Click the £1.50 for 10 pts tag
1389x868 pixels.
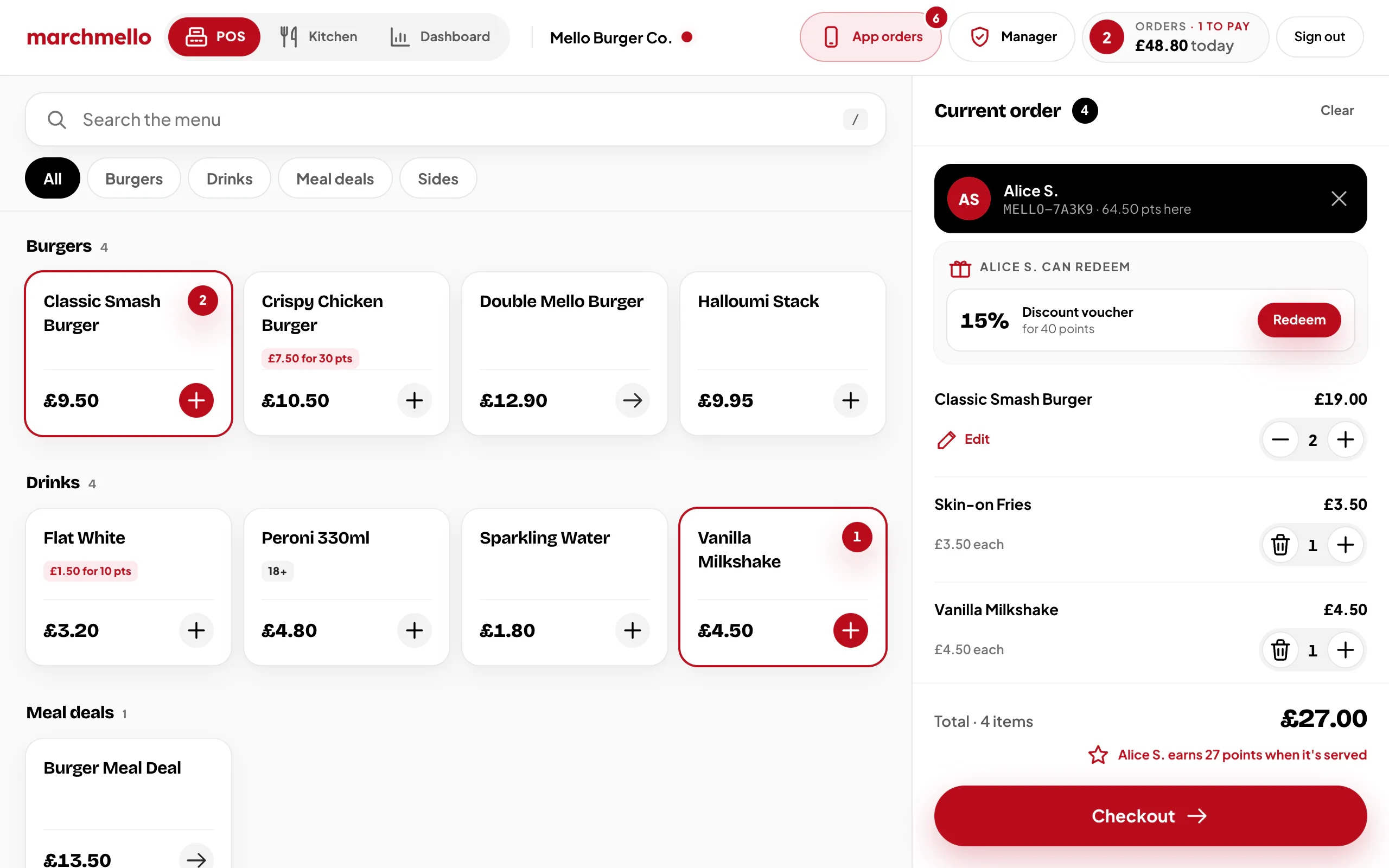[x=90, y=571]
